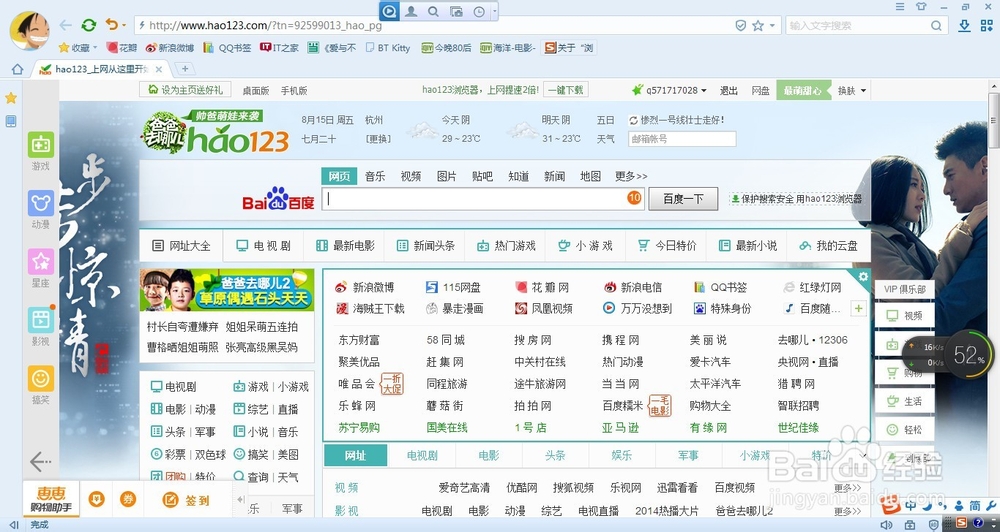The height and width of the screenshot is (532, 1000).
Task: Open dropdown arrow next to clock icon
Action: [494, 11]
